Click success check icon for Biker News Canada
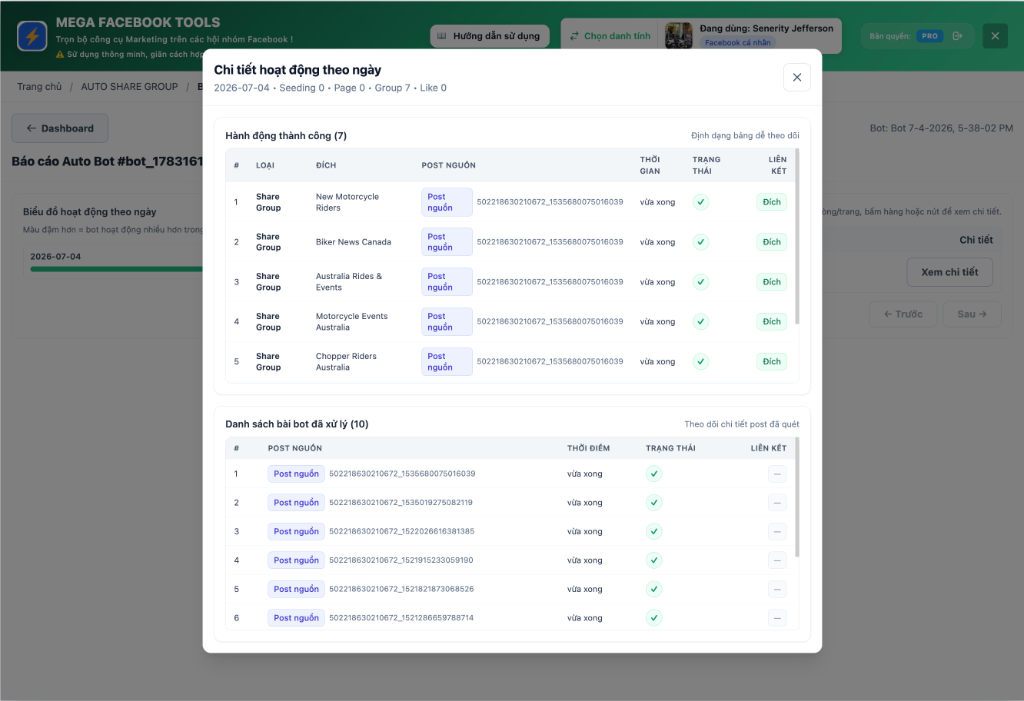The height and width of the screenshot is (701, 1024). tap(701, 242)
